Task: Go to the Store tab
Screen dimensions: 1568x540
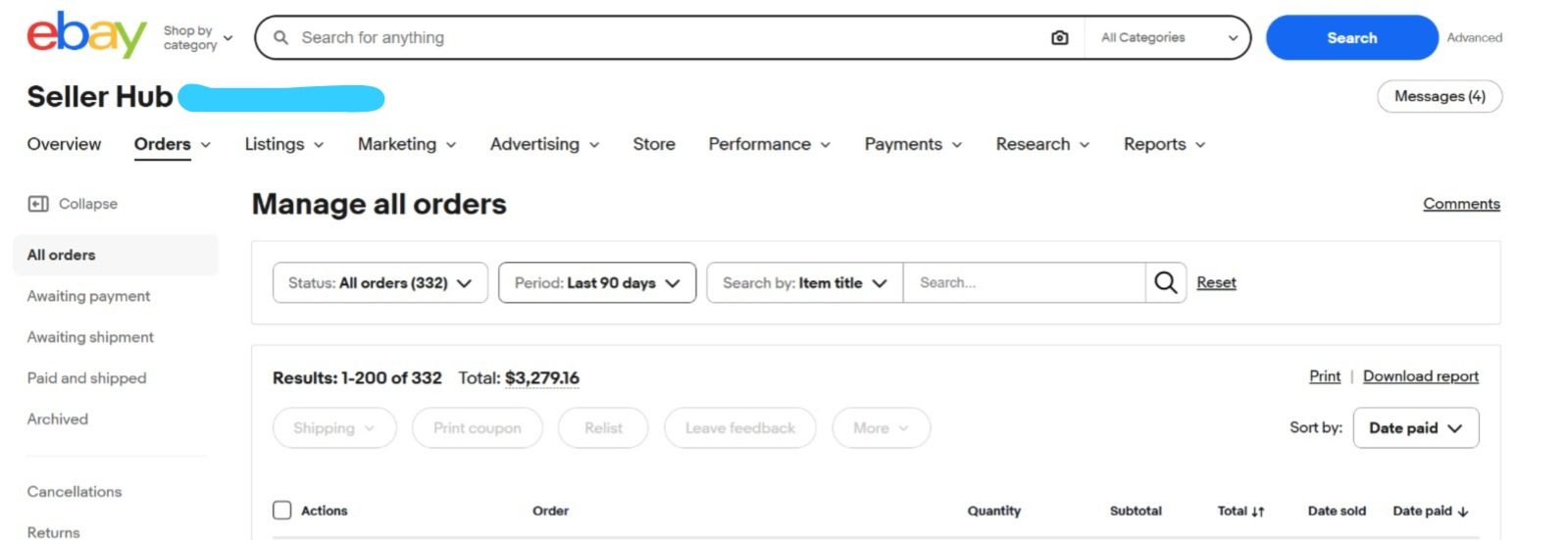Action: point(654,145)
